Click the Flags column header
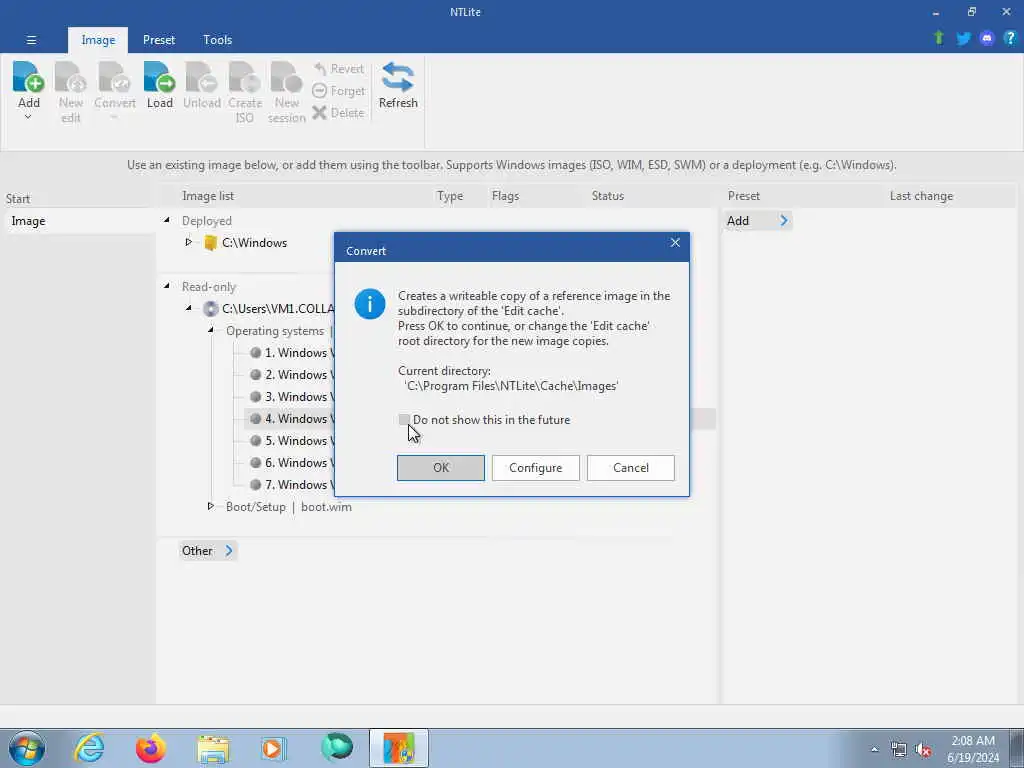 tap(505, 196)
